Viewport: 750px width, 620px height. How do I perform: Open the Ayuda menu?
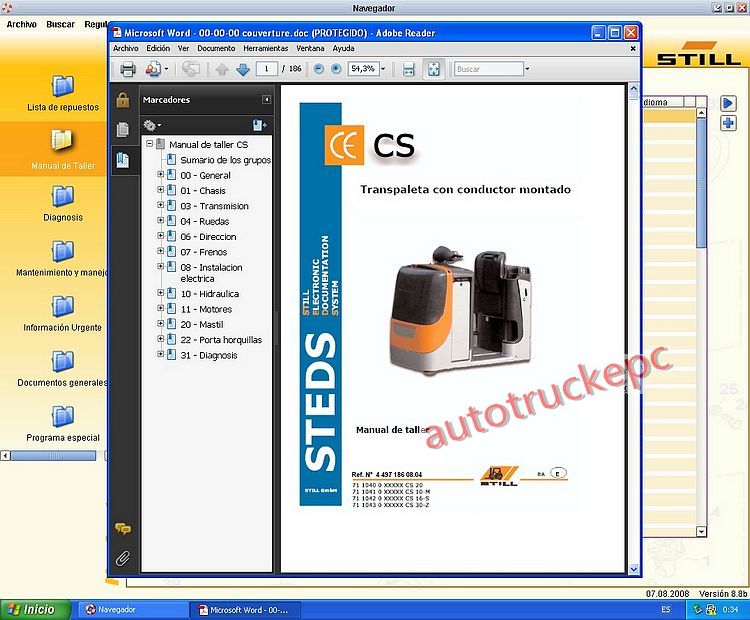pos(343,48)
